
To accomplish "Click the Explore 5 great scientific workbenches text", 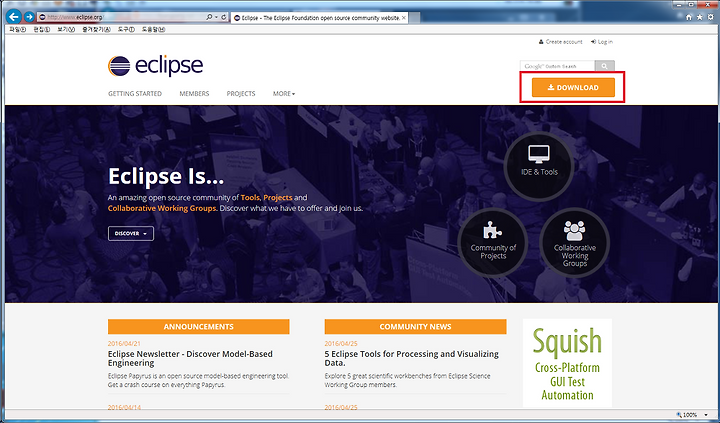I will point(407,380).
